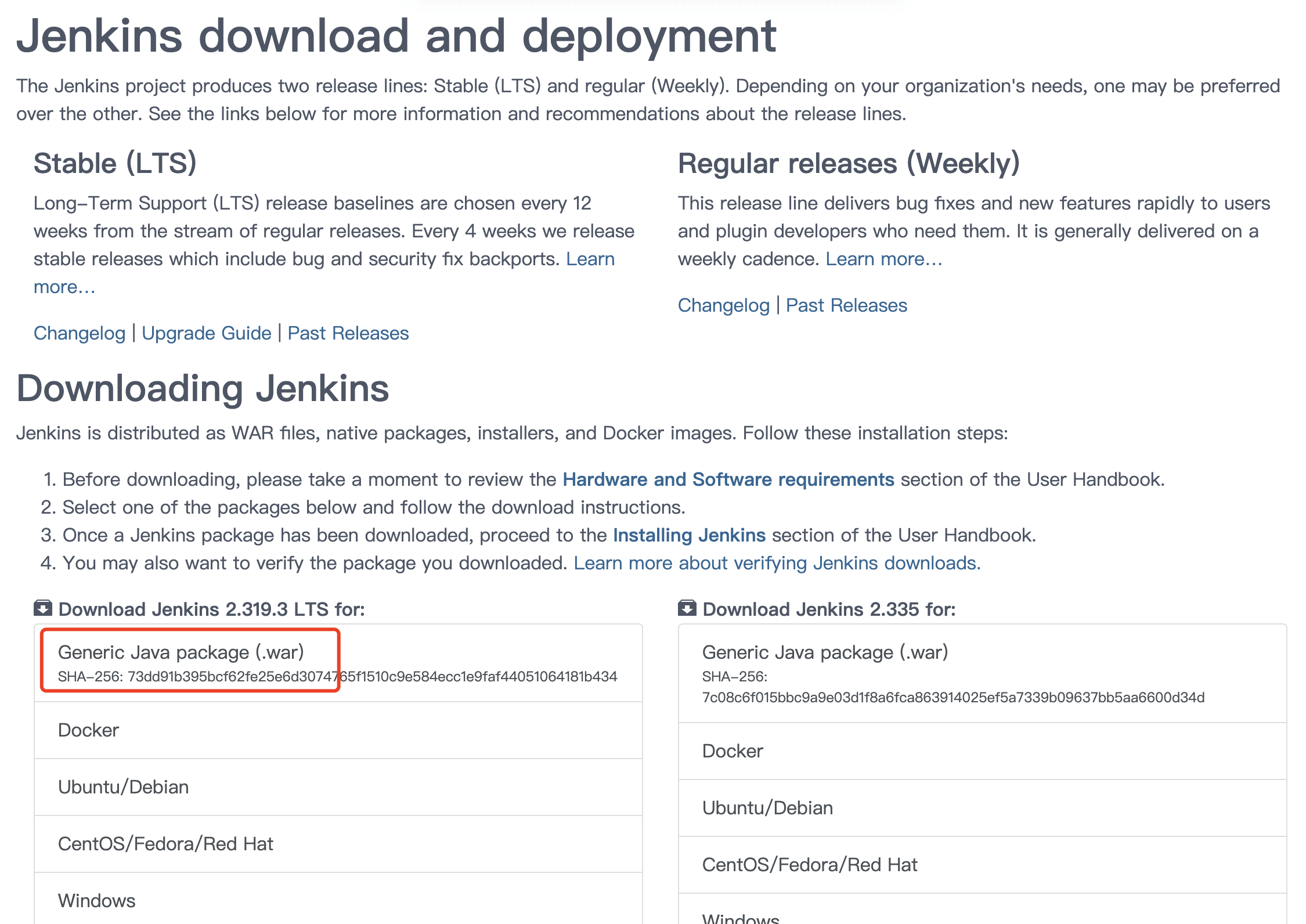Download weekly Generic Java package (.war)
This screenshot has height=924, width=1306.
pyautogui.click(x=825, y=652)
